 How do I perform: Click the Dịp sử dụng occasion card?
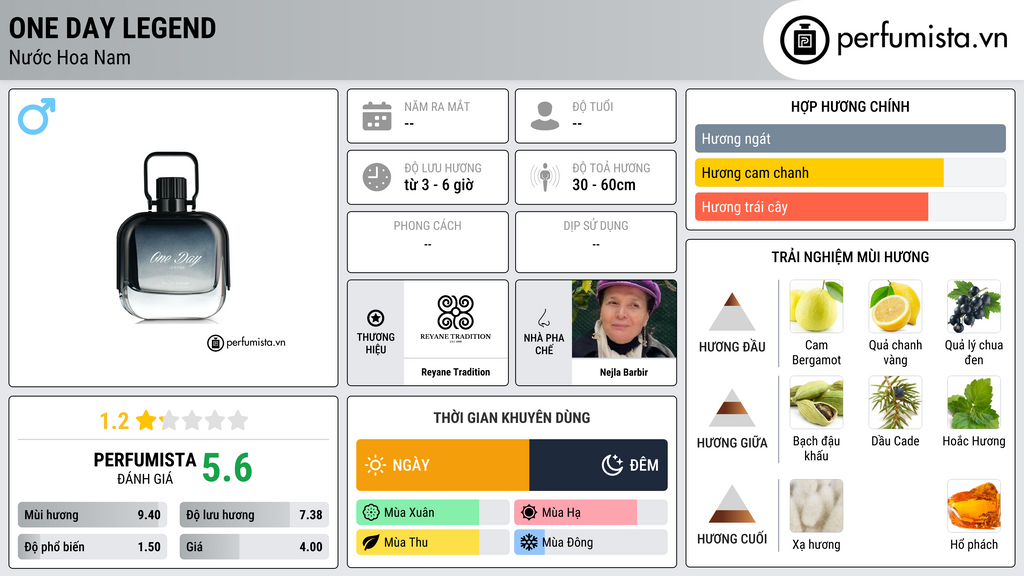596,242
